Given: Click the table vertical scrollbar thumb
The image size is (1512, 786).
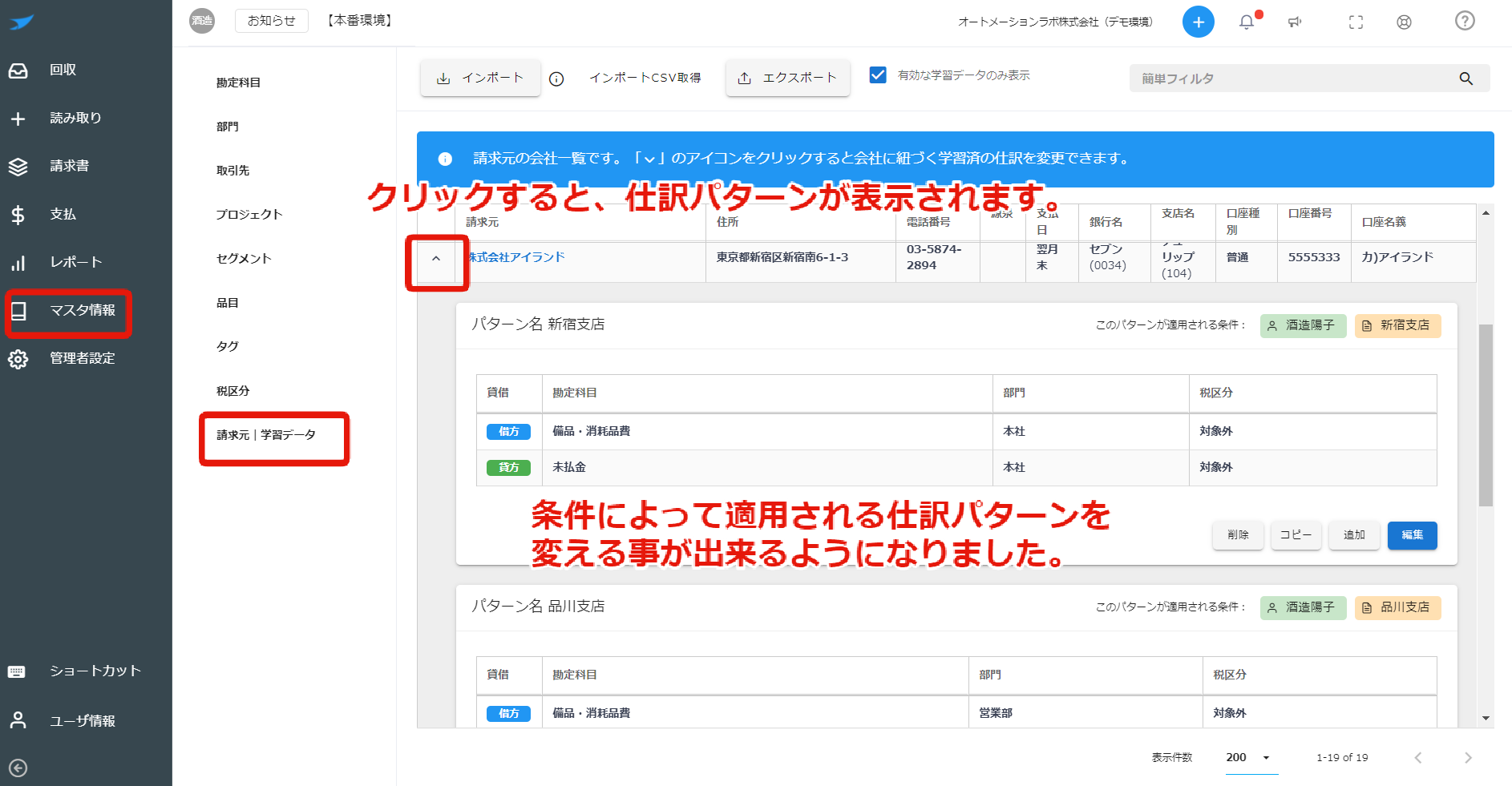Looking at the screenshot, I should coord(1486,415).
